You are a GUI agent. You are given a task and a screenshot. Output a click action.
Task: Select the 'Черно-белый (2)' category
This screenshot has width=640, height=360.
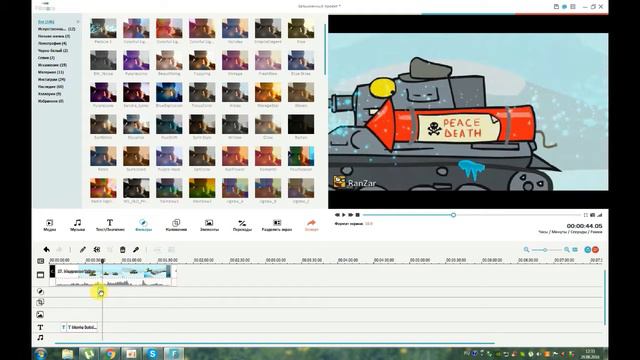[53, 51]
